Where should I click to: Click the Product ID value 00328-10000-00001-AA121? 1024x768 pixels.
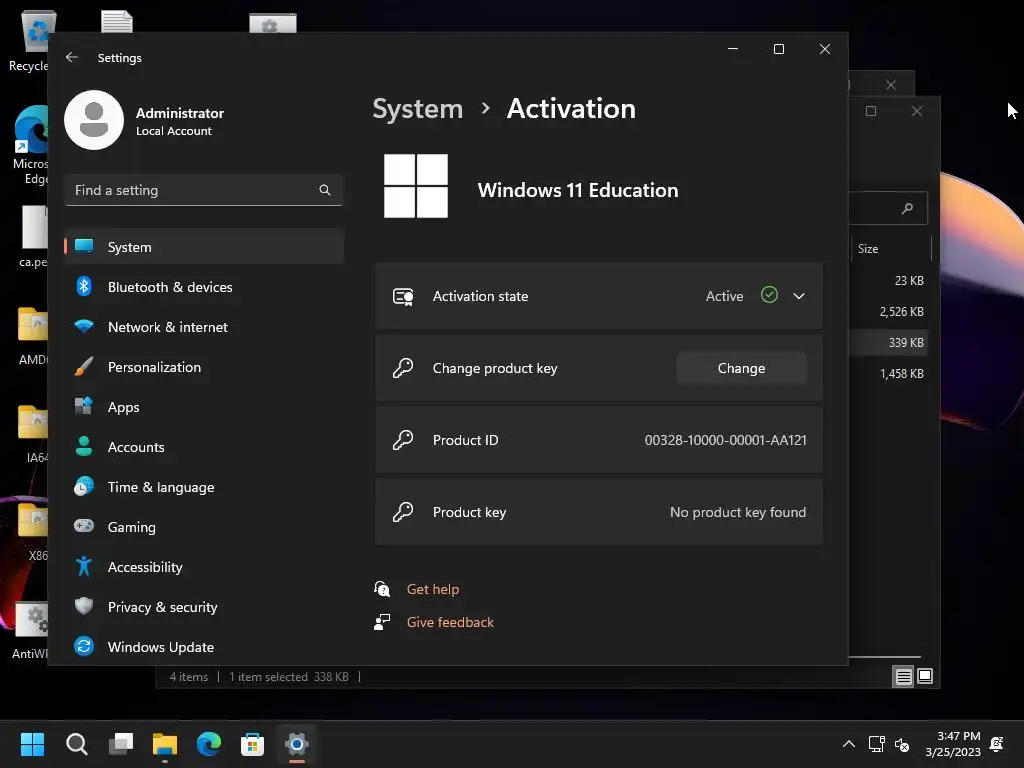click(726, 440)
